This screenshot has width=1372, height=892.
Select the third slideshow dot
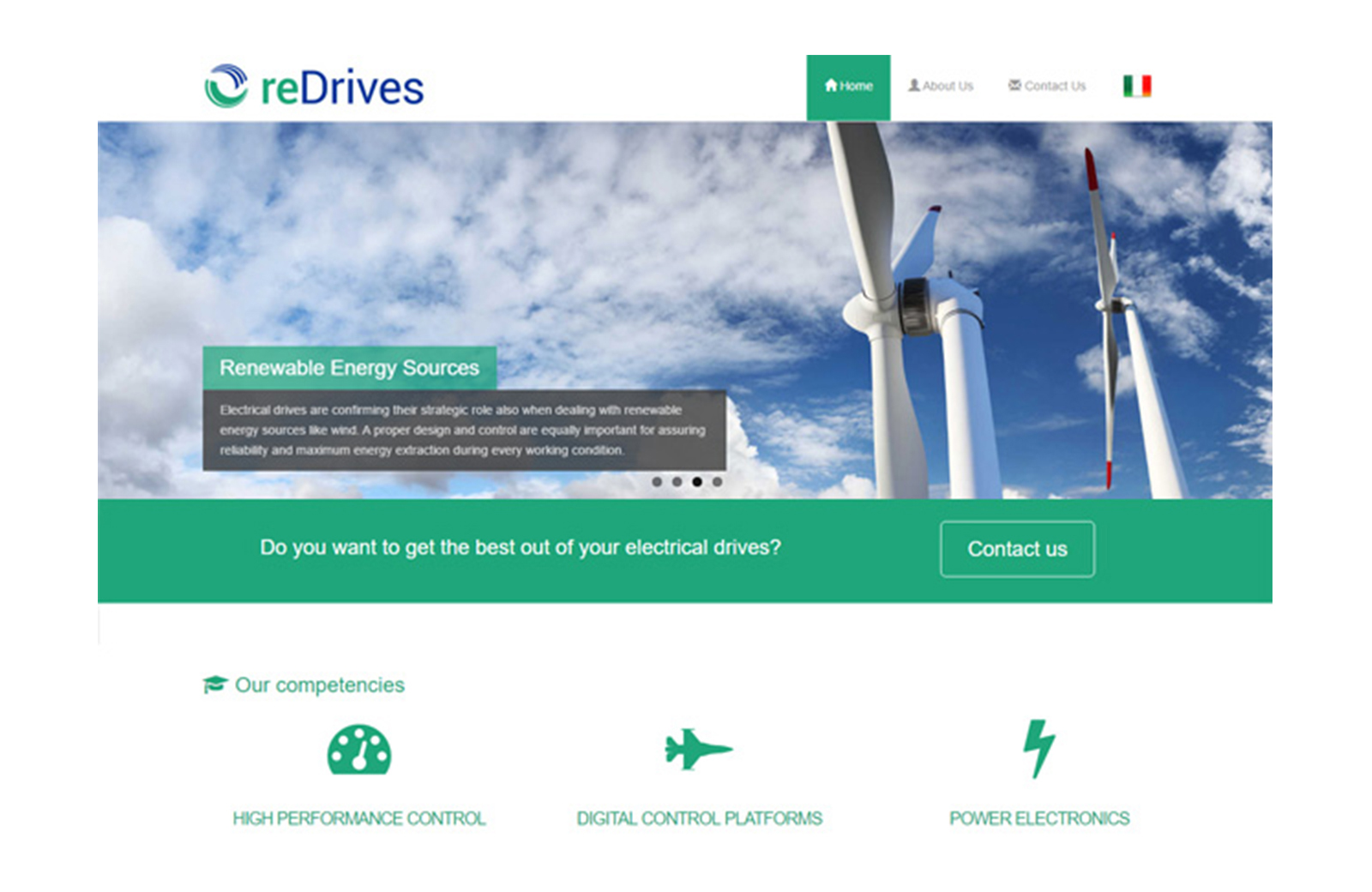point(697,482)
